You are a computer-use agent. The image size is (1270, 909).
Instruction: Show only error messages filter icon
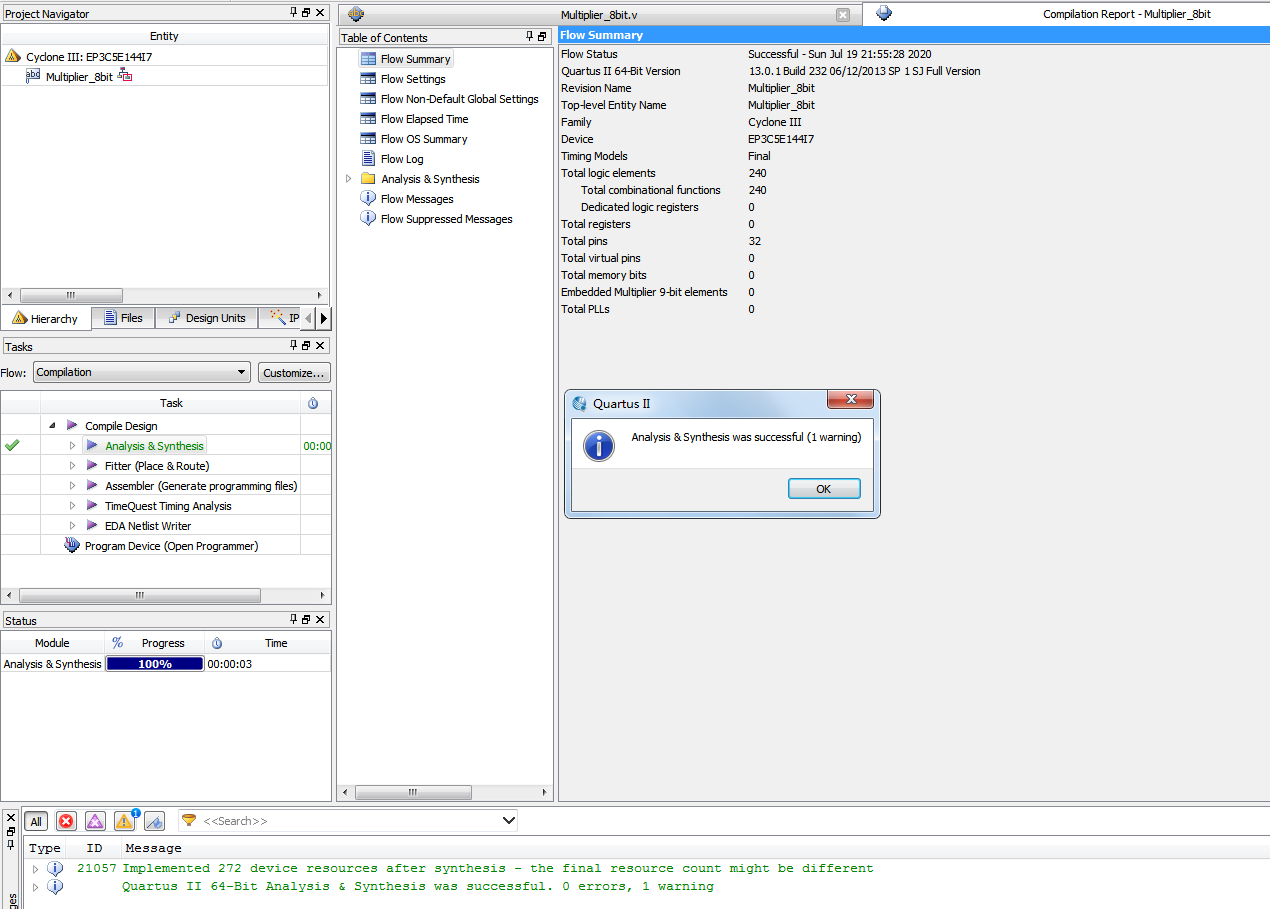click(66, 821)
